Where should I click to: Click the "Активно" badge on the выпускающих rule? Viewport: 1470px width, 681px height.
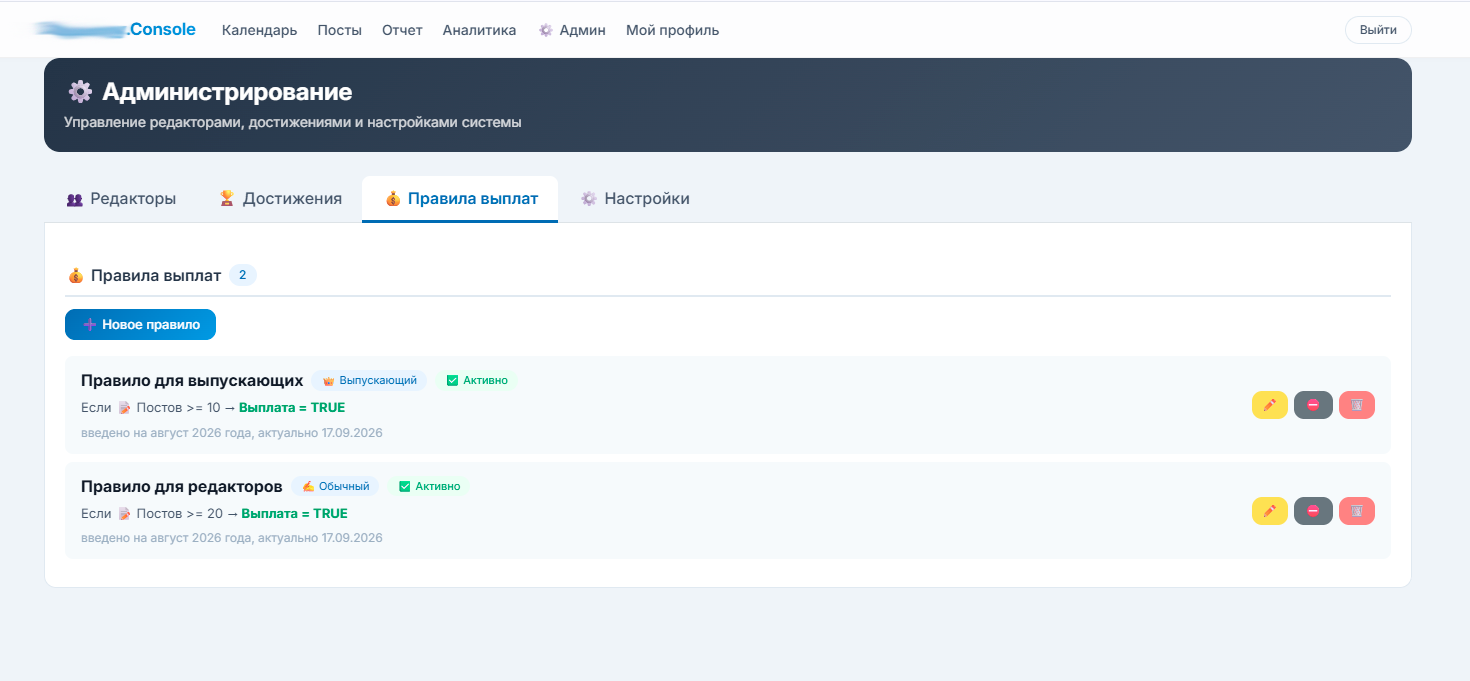(477, 380)
